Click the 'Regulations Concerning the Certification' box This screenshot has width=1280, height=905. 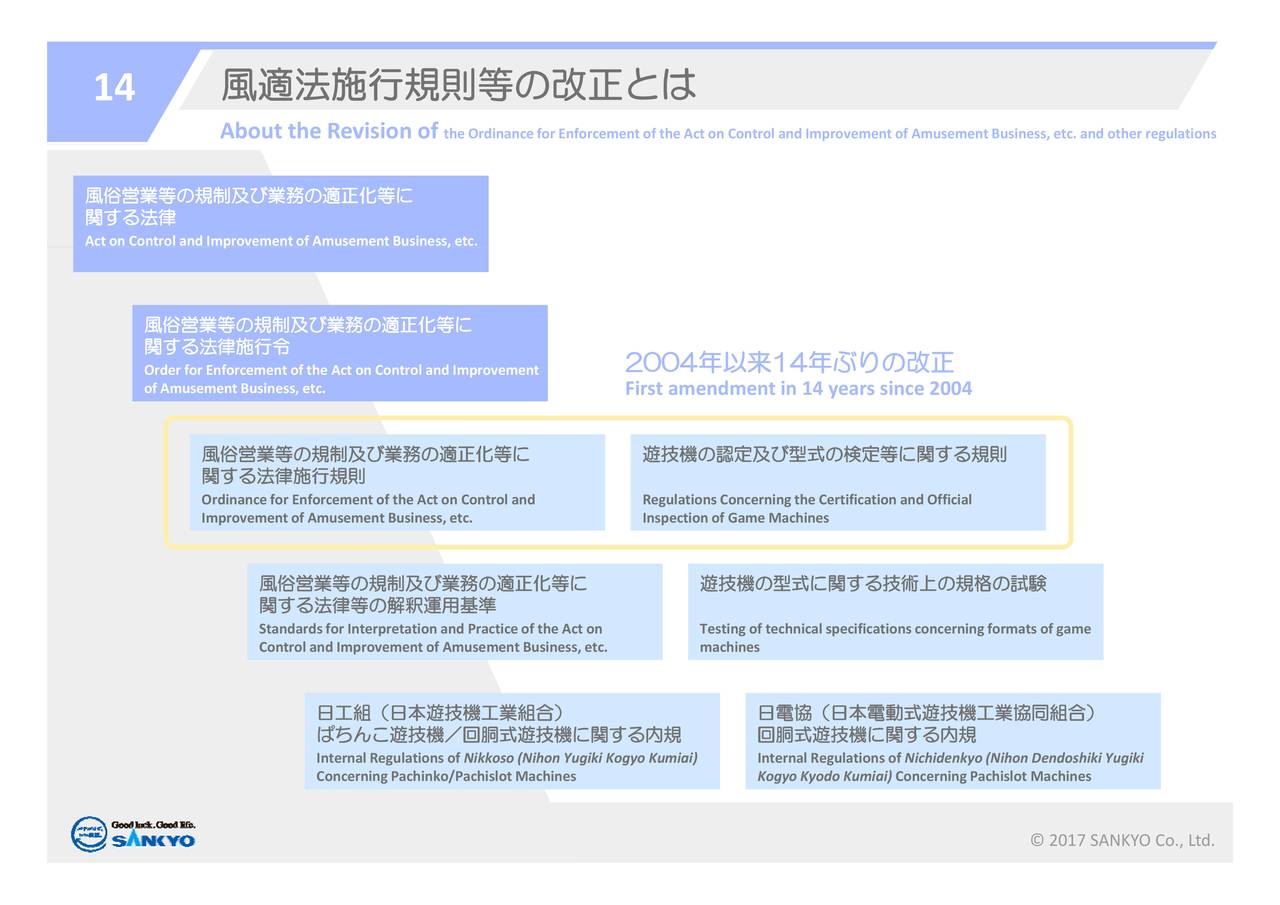[x=838, y=482]
